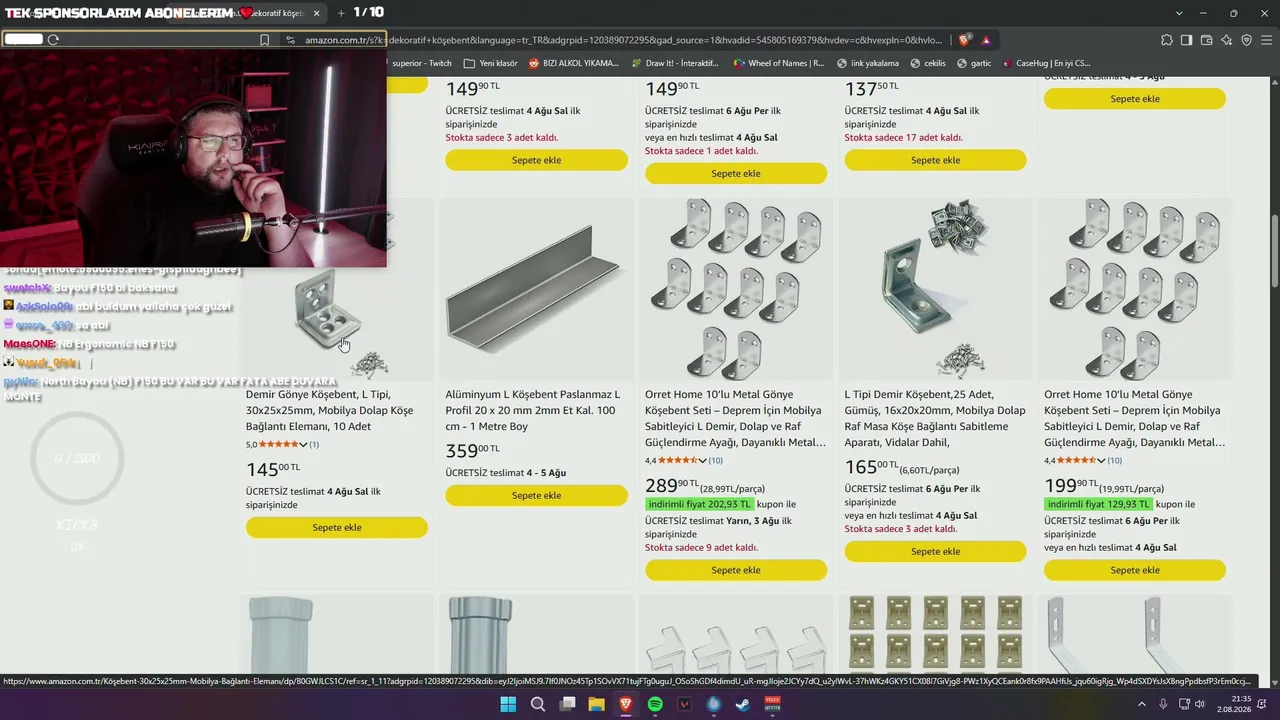Open the Start menu on the taskbar
The image size is (1280, 720).
coord(508,704)
